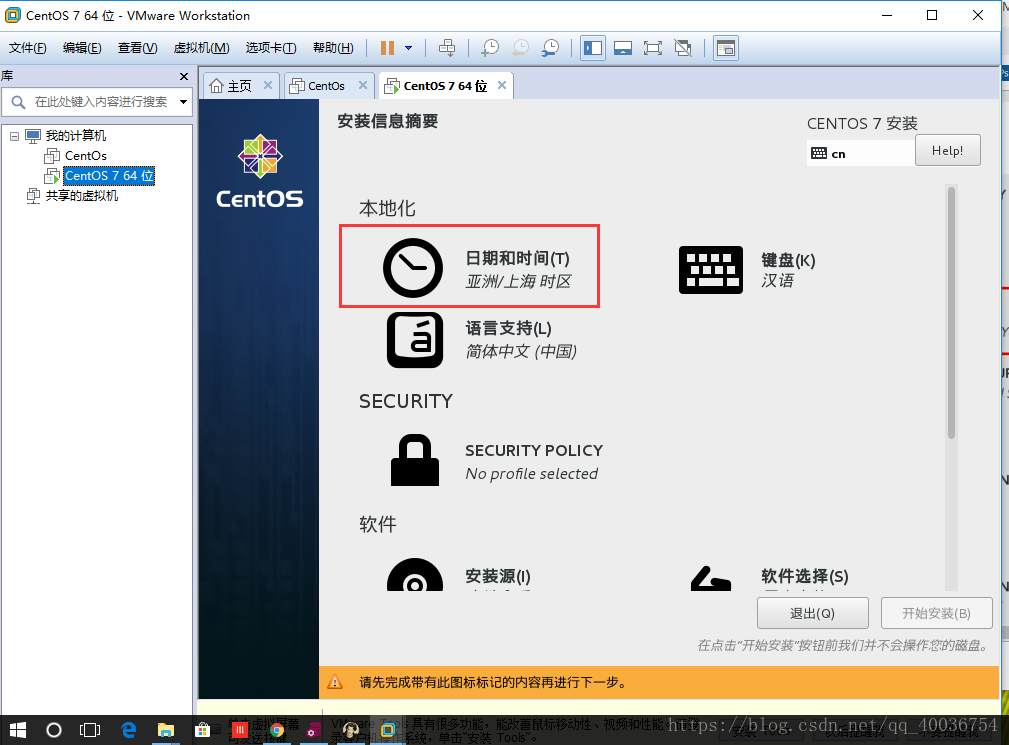Send Ctrl+Alt+Del to the virtual machine
This screenshot has width=1009, height=745.
coord(447,48)
